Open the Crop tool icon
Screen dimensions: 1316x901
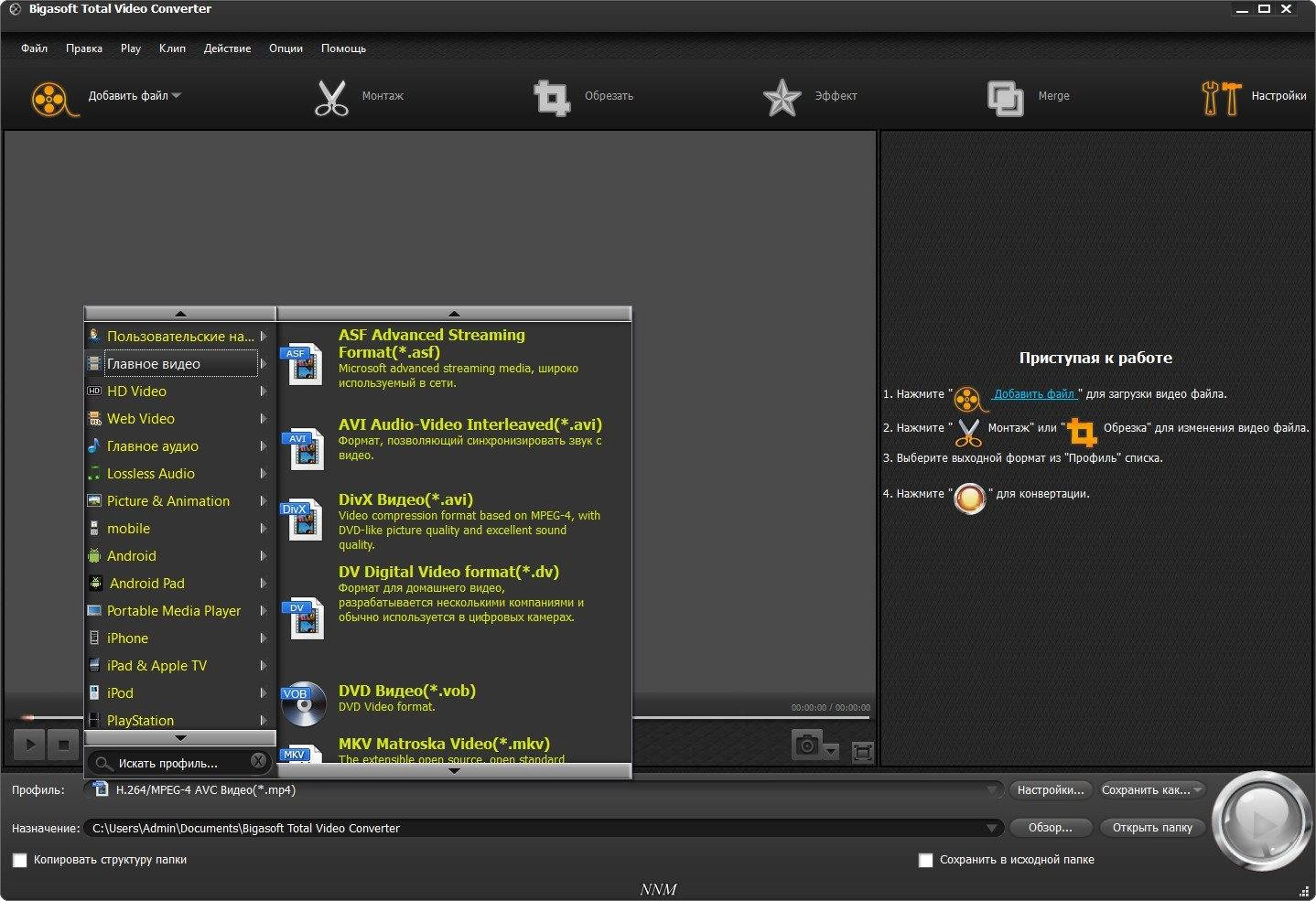[x=552, y=98]
